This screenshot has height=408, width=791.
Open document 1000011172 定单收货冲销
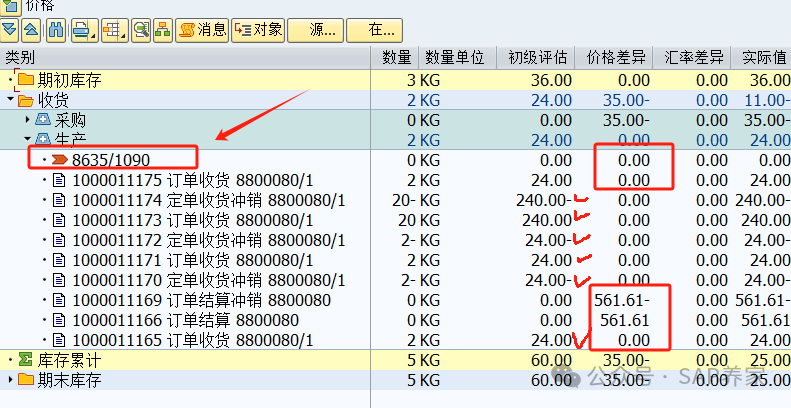tap(209, 240)
